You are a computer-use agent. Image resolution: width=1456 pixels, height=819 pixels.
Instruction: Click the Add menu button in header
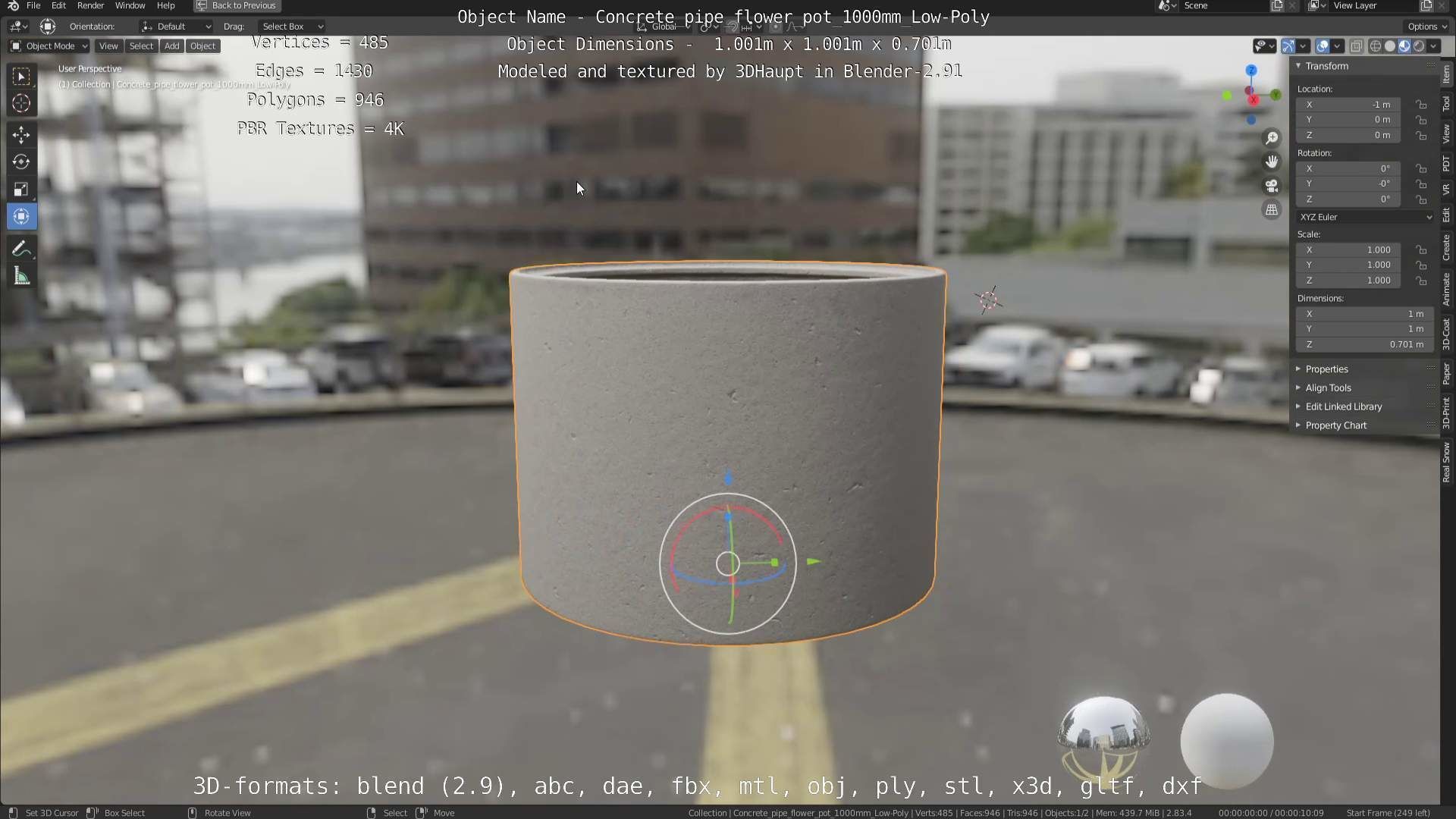click(172, 46)
